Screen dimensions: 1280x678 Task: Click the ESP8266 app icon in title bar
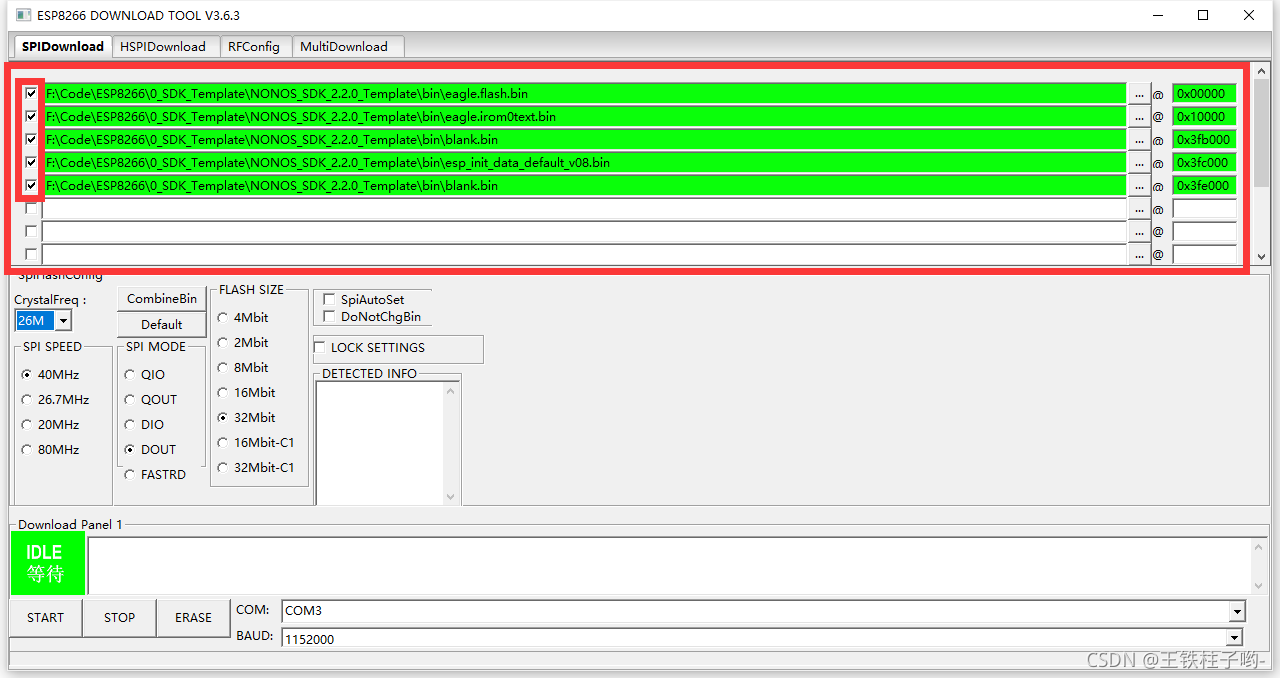[x=23, y=15]
